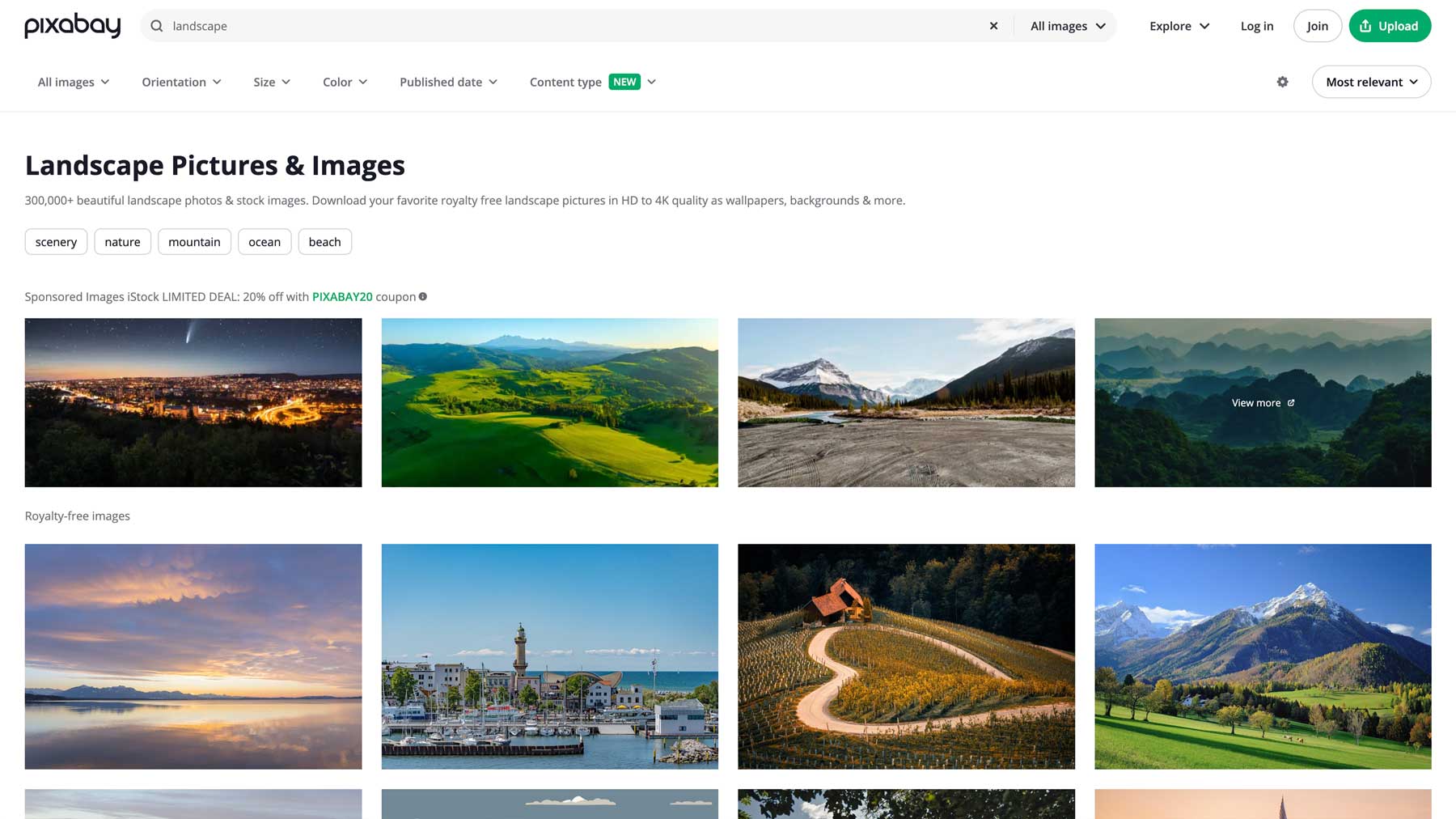Click the upload arrow icon
The height and width of the screenshot is (819, 1456).
coord(1365,26)
